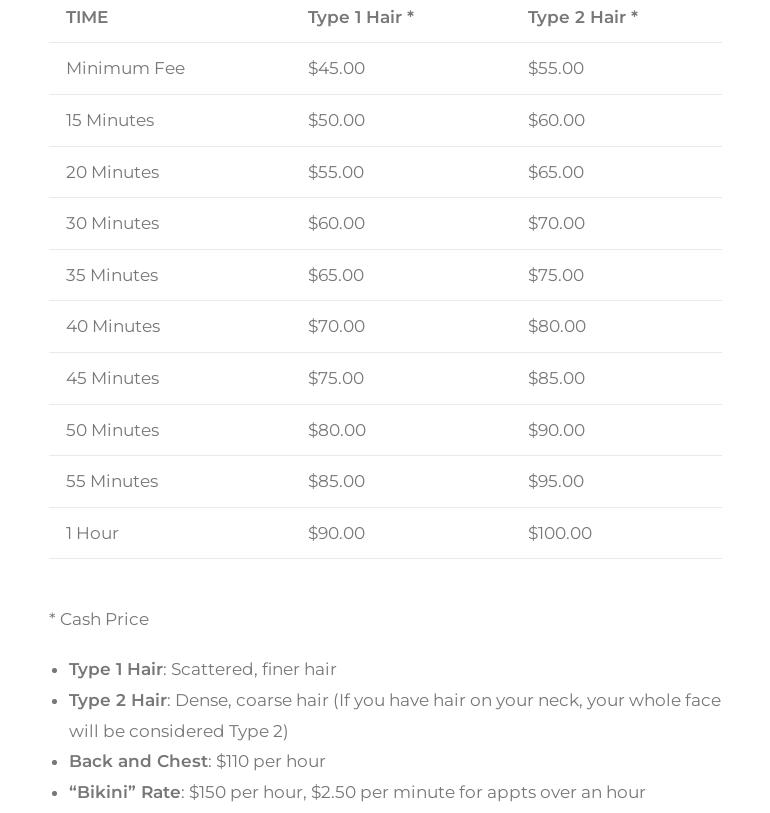This screenshot has width=770, height=813.
Task: Click the Type 1 Hair column header
Action: pyautogui.click(x=360, y=17)
